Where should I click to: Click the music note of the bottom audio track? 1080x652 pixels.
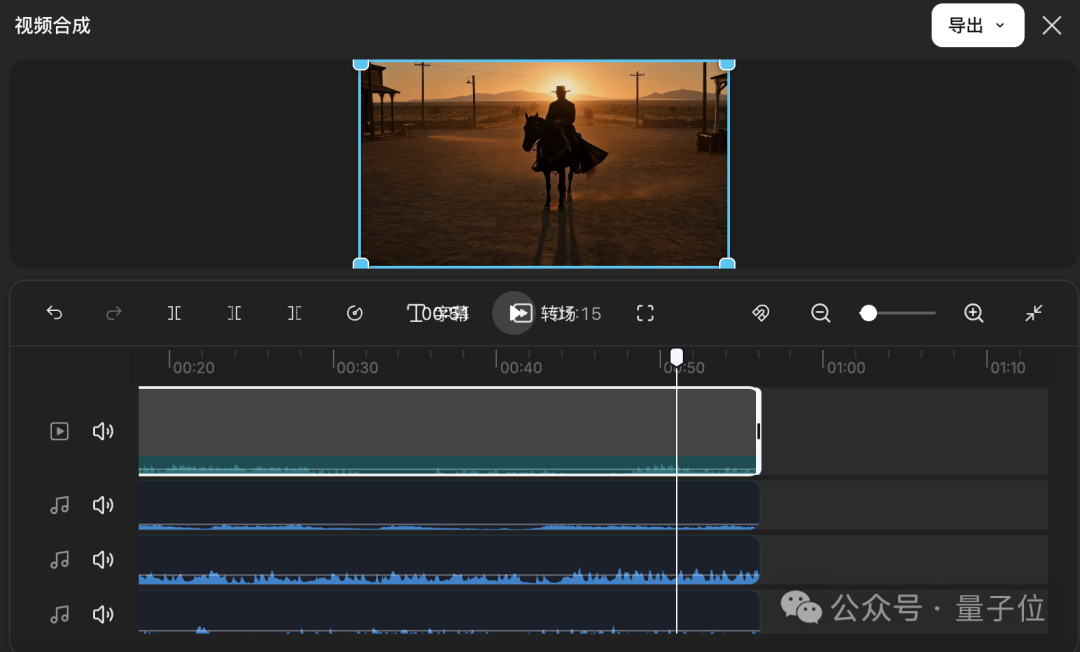point(59,614)
